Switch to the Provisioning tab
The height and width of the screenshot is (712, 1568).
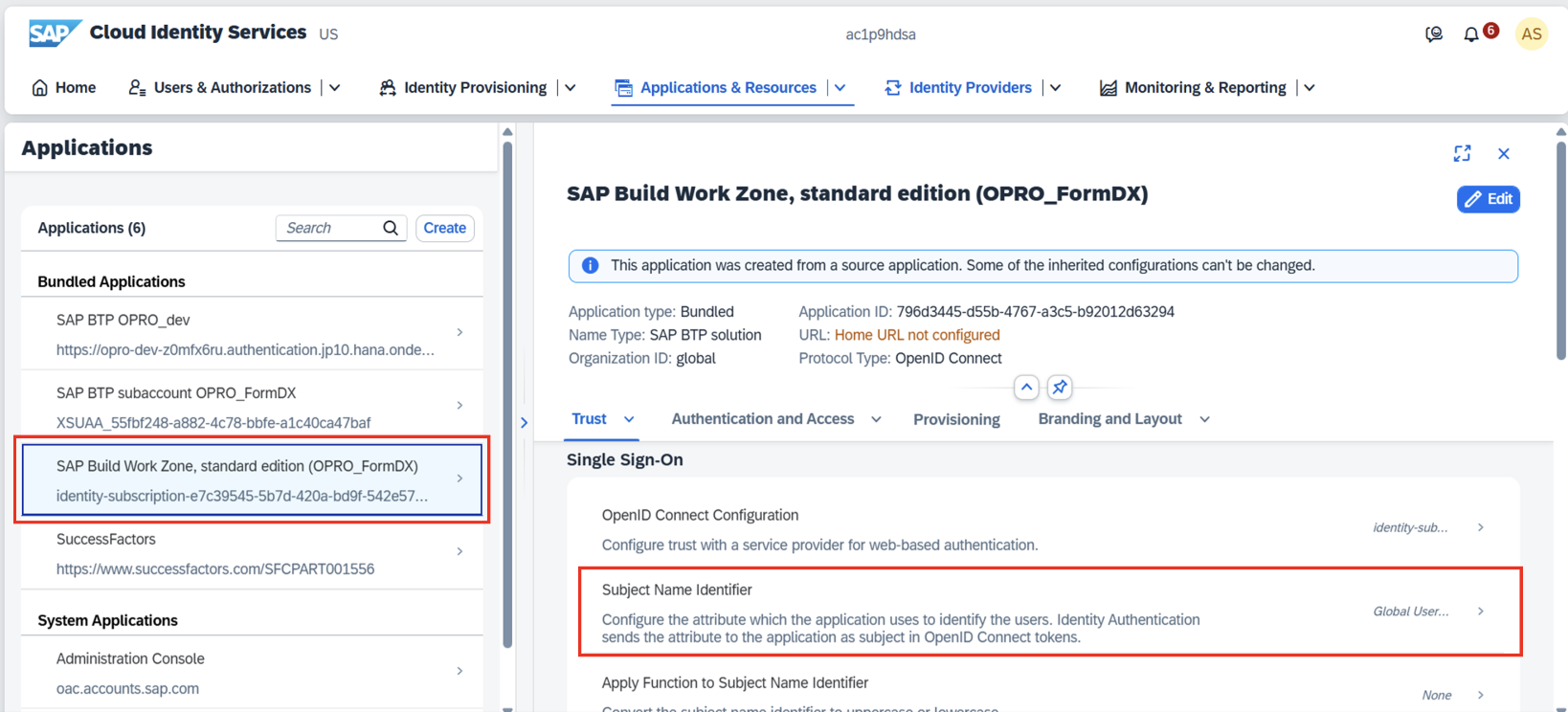pyautogui.click(x=955, y=419)
